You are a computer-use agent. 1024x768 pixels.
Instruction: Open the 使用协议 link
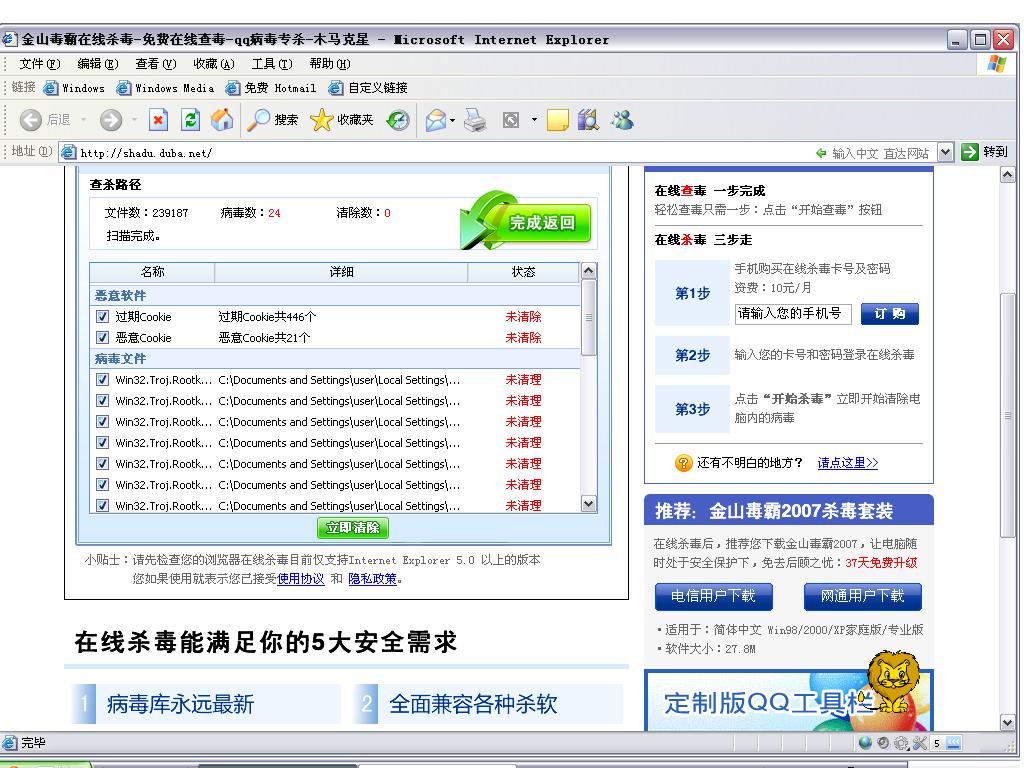click(x=300, y=579)
